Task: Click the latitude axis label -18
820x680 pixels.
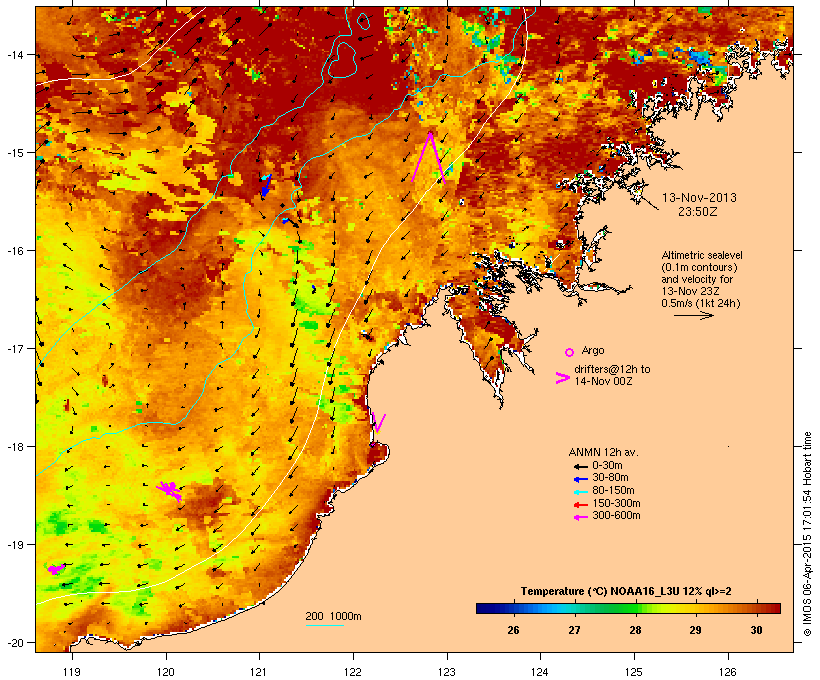Action: [x=15, y=446]
